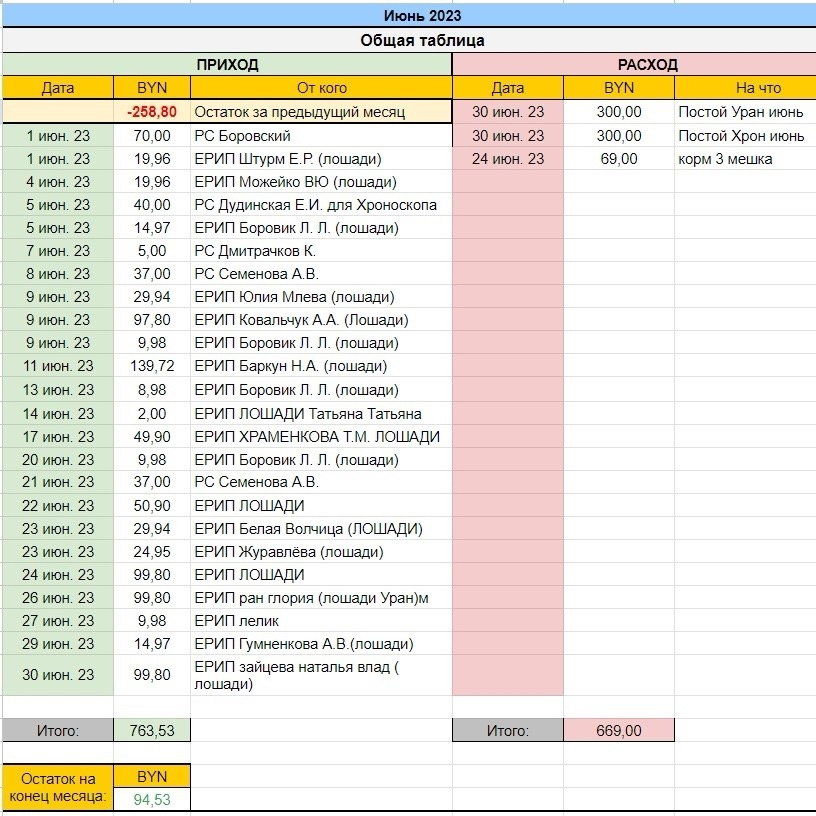Click the 139,72 income amount cell
The width and height of the screenshot is (816, 816).
coord(152,367)
